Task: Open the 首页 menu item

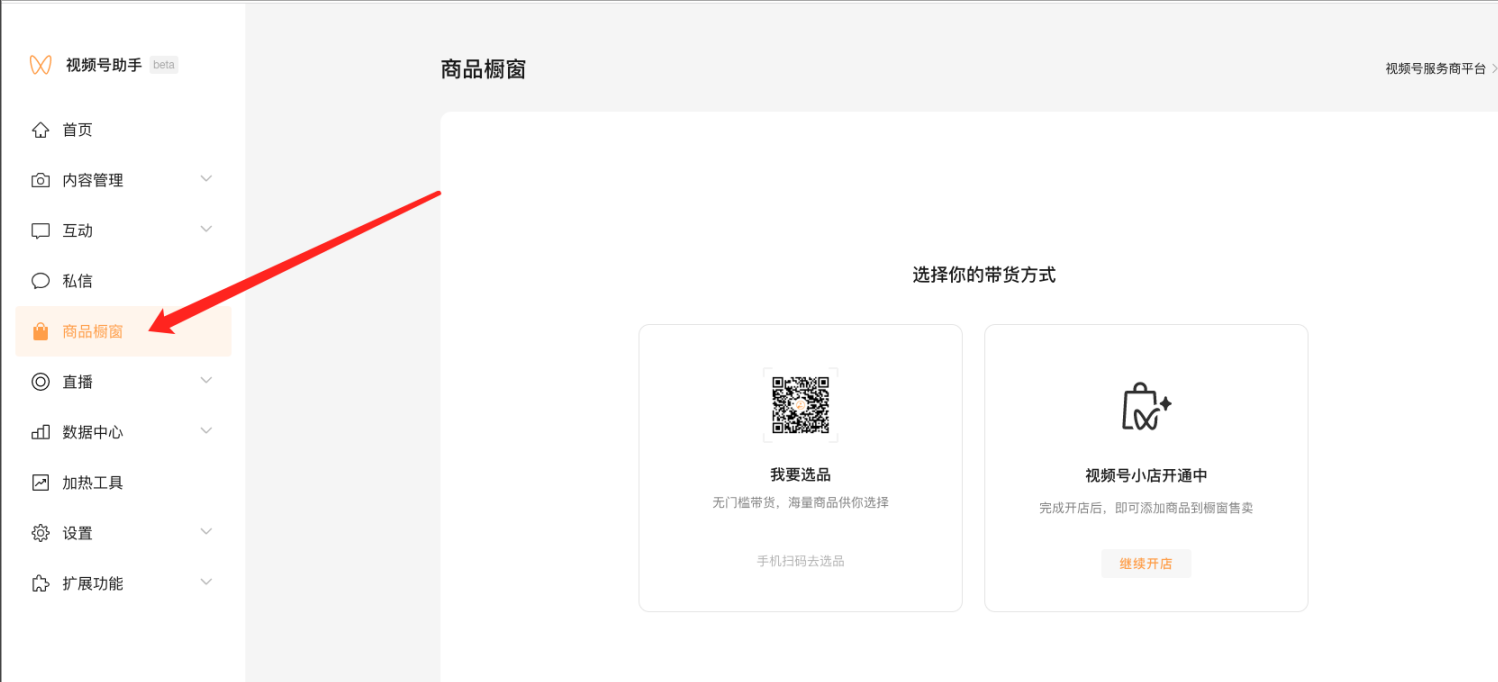Action: click(123, 130)
